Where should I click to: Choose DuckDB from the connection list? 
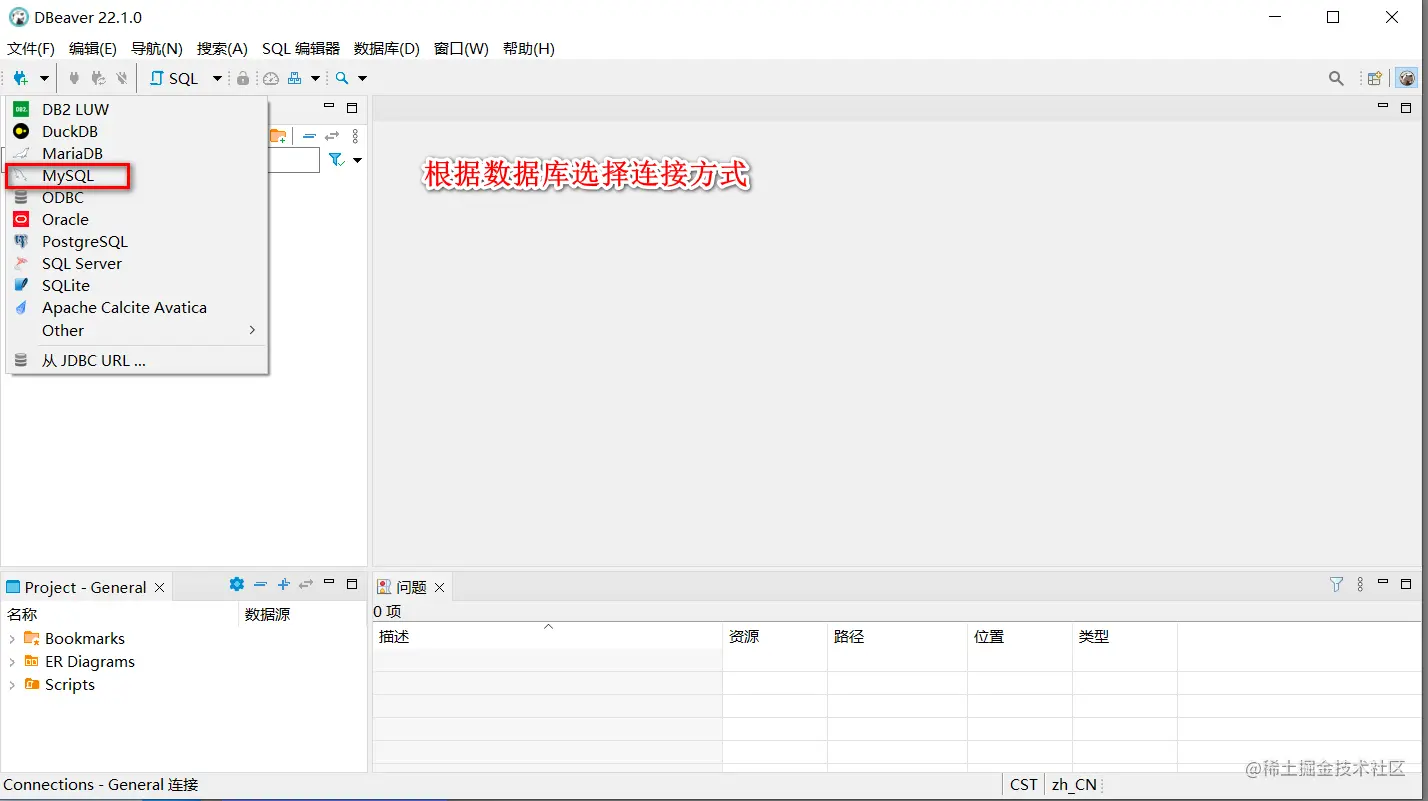point(137,131)
